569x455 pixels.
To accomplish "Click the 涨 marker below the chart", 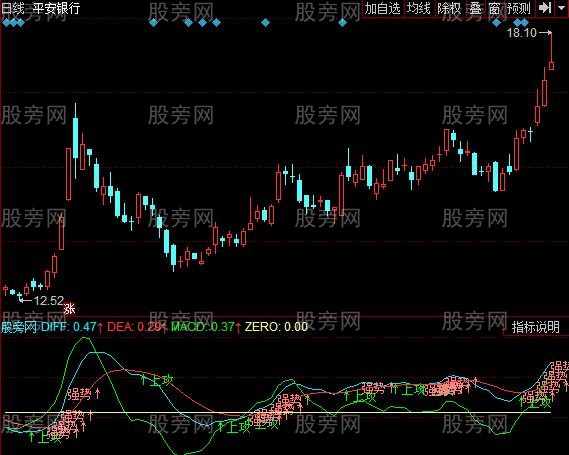I will pyautogui.click(x=69, y=308).
